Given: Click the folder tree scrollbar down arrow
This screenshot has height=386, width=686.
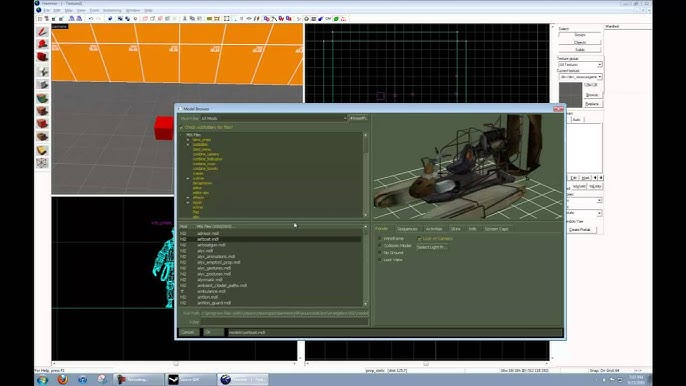Looking at the screenshot, I should pyautogui.click(x=366, y=215).
